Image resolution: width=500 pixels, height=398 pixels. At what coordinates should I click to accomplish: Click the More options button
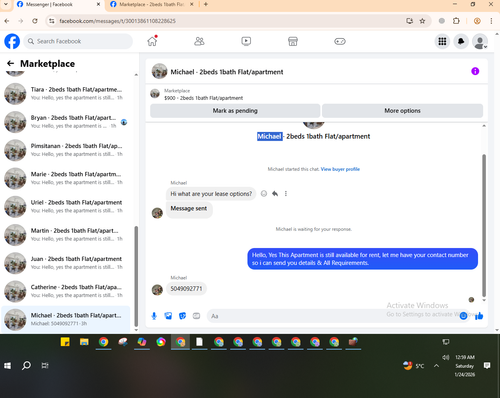402,111
